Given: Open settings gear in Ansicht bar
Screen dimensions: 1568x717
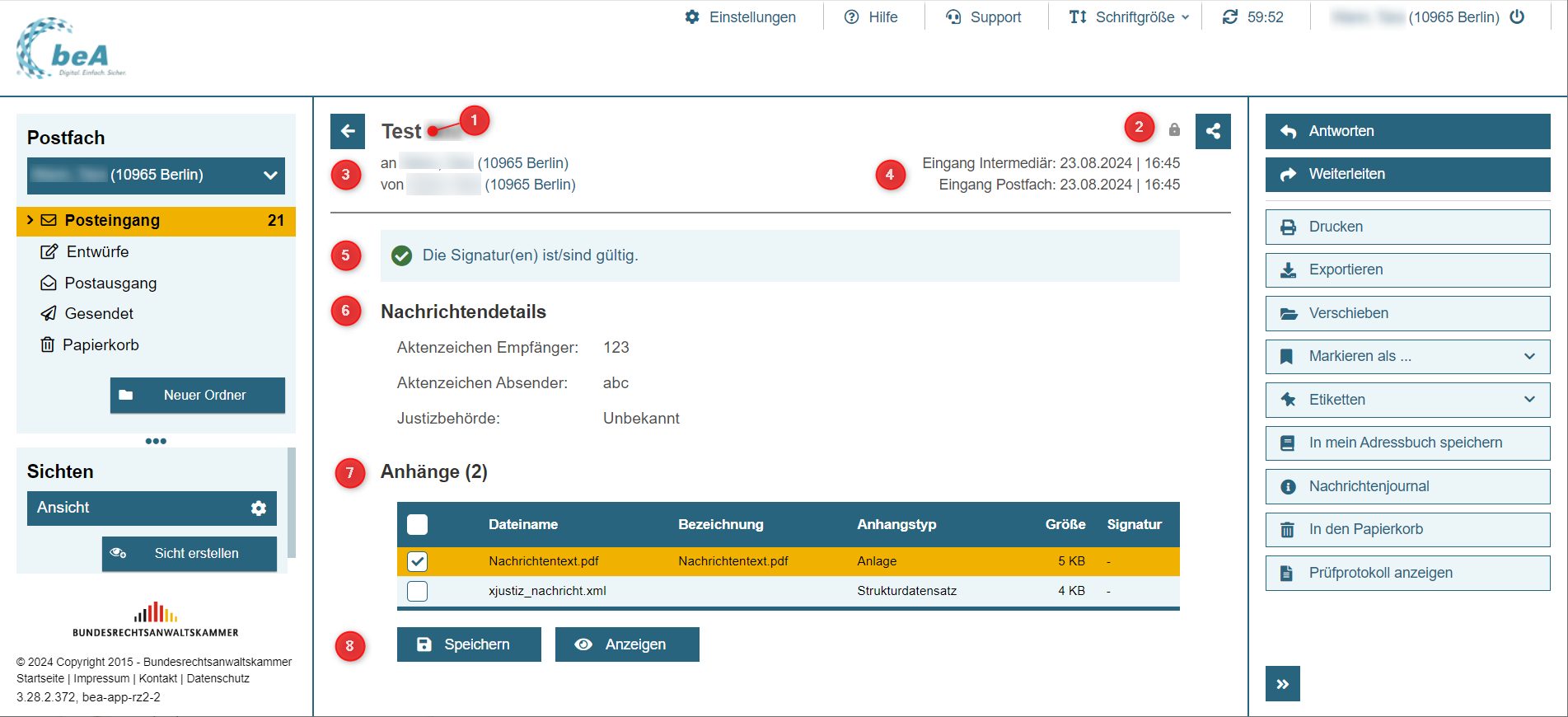Looking at the screenshot, I should click(259, 508).
